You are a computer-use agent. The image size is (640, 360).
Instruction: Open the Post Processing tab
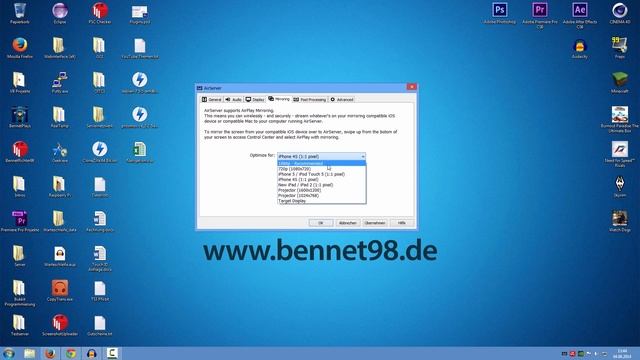[x=310, y=100]
